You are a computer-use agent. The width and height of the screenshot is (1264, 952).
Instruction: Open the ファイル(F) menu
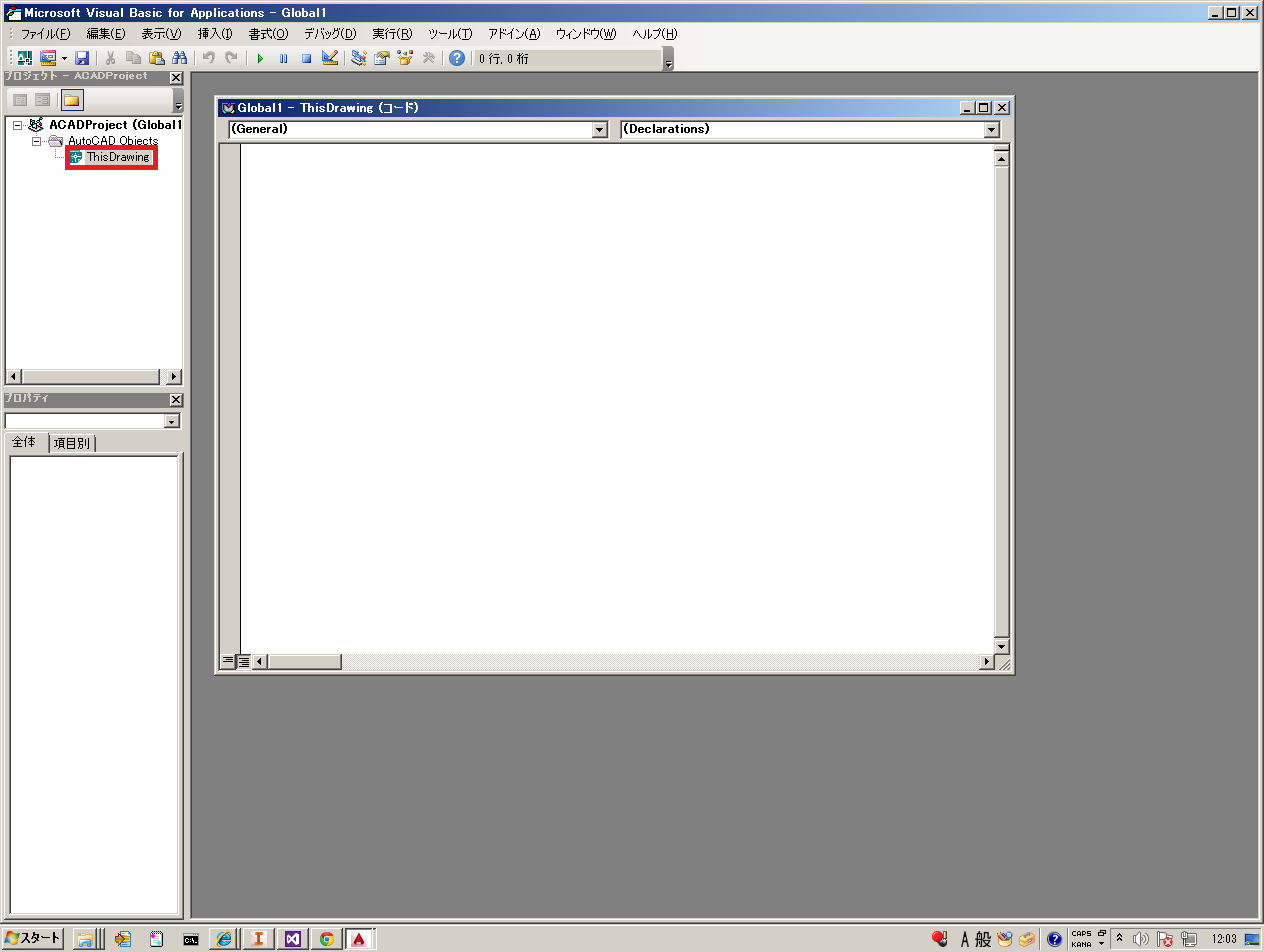[x=45, y=34]
